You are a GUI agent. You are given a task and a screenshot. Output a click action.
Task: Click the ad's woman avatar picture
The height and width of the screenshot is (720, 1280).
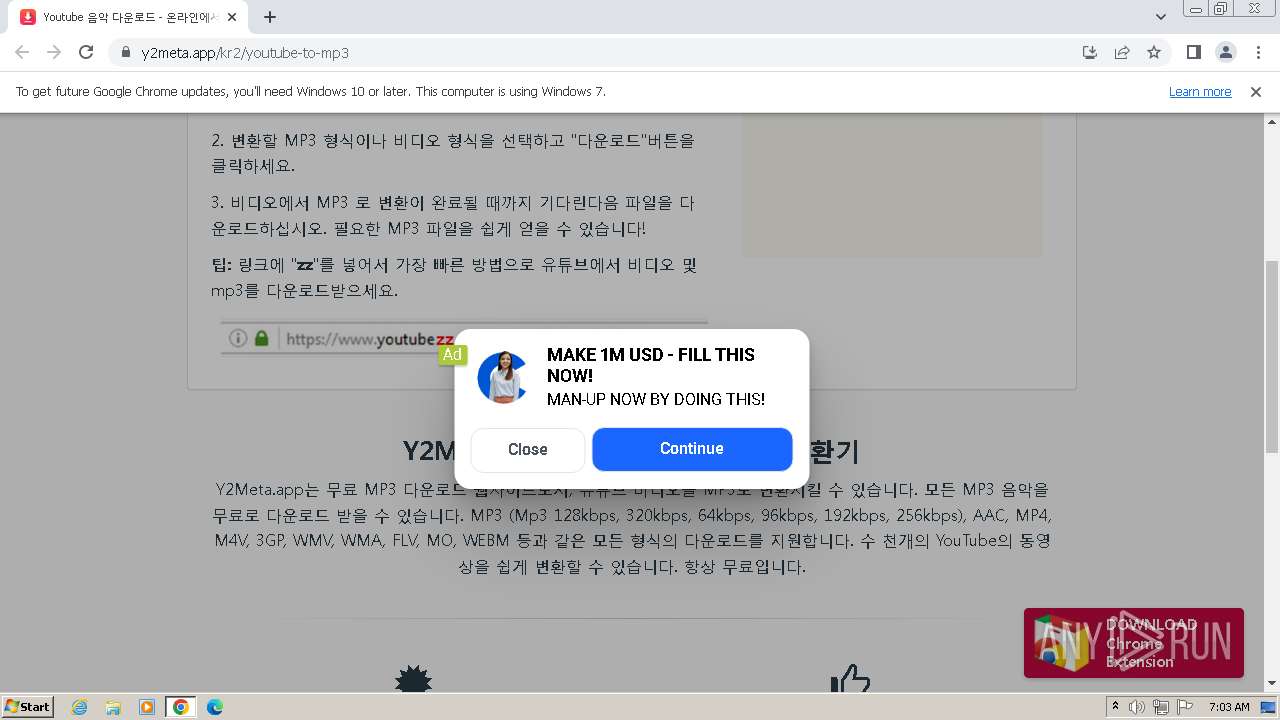(502, 377)
